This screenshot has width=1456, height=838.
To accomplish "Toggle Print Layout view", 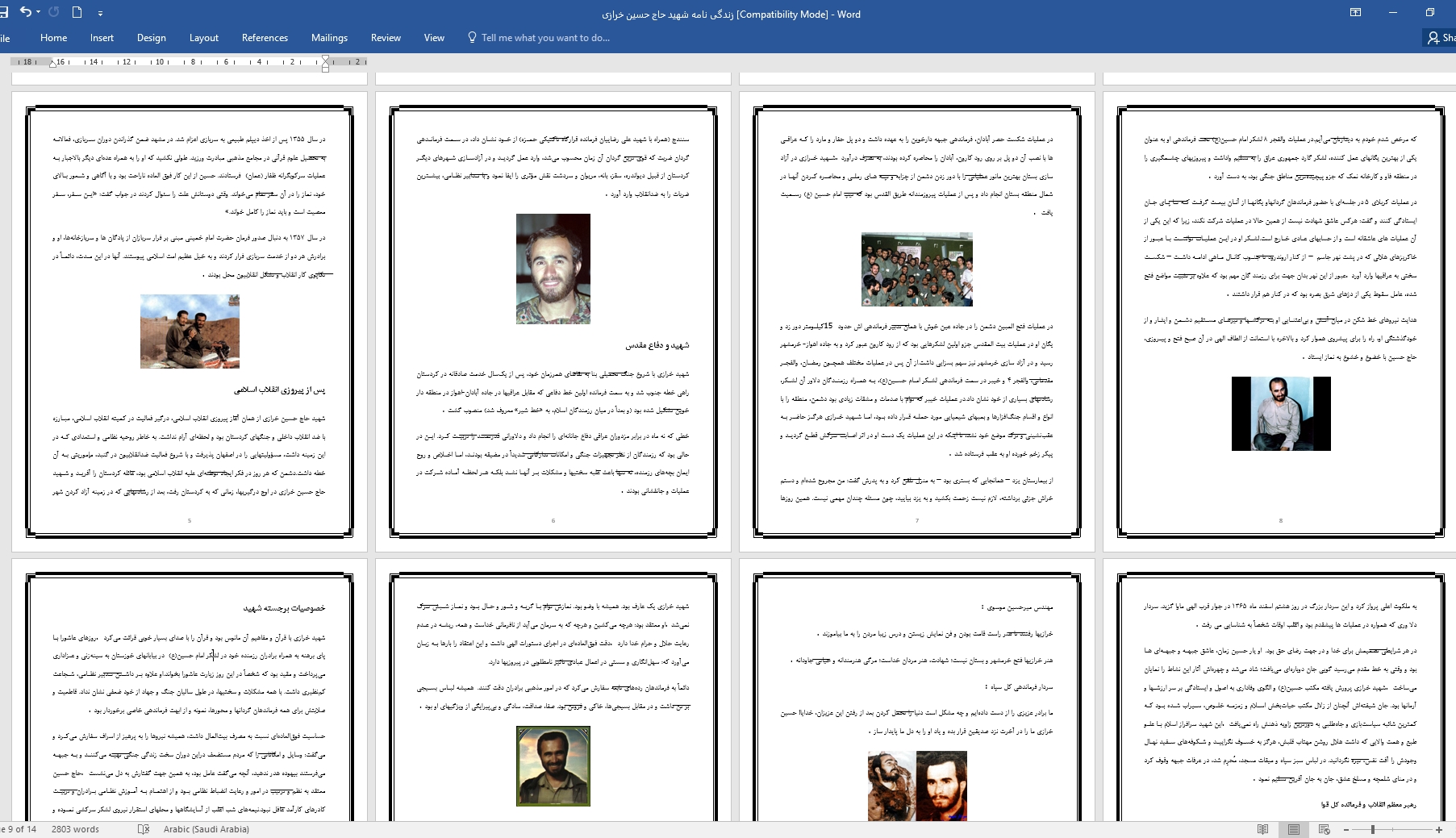I will 1293,829.
